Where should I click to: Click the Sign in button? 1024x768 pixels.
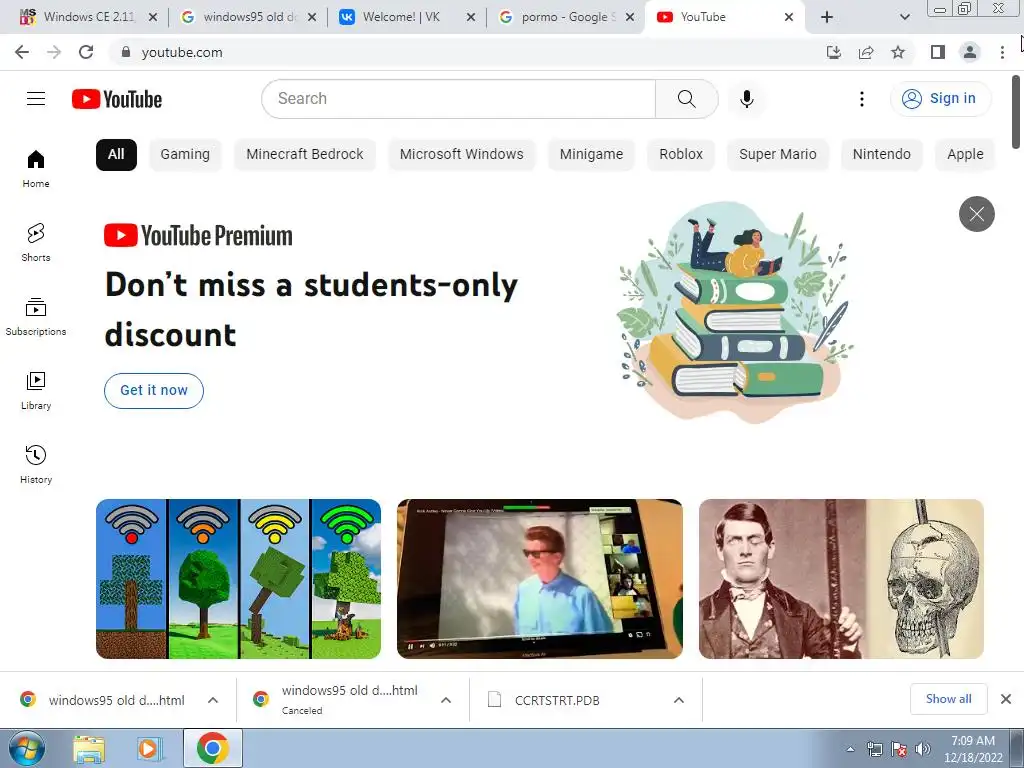940,99
